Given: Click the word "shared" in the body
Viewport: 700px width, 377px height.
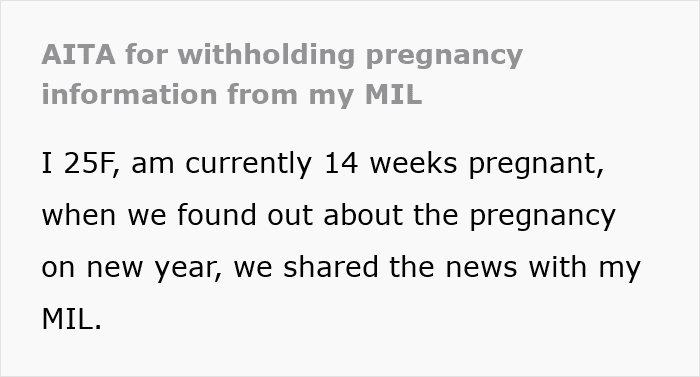Looking at the screenshot, I should [331, 267].
